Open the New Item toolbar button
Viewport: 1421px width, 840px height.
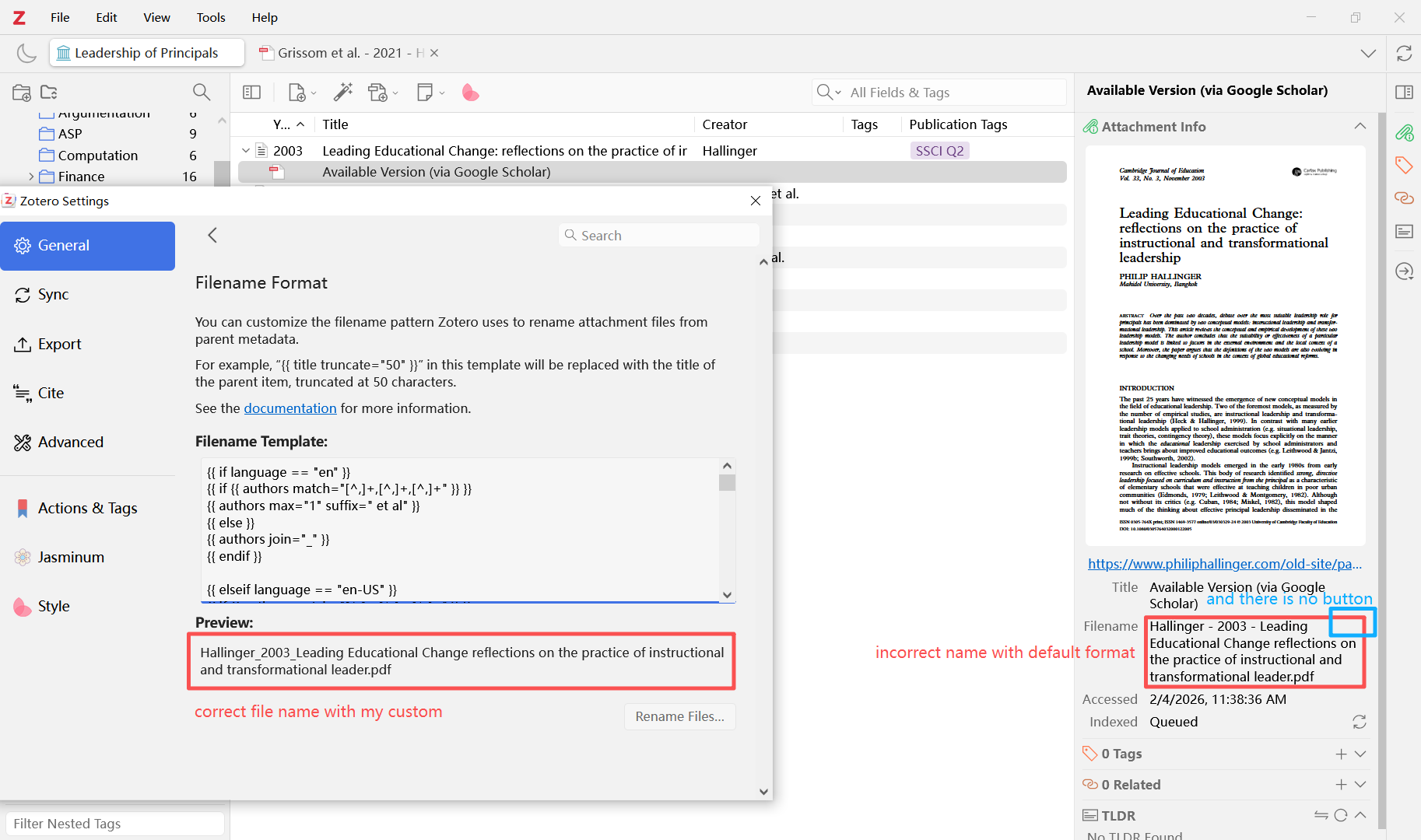(301, 93)
